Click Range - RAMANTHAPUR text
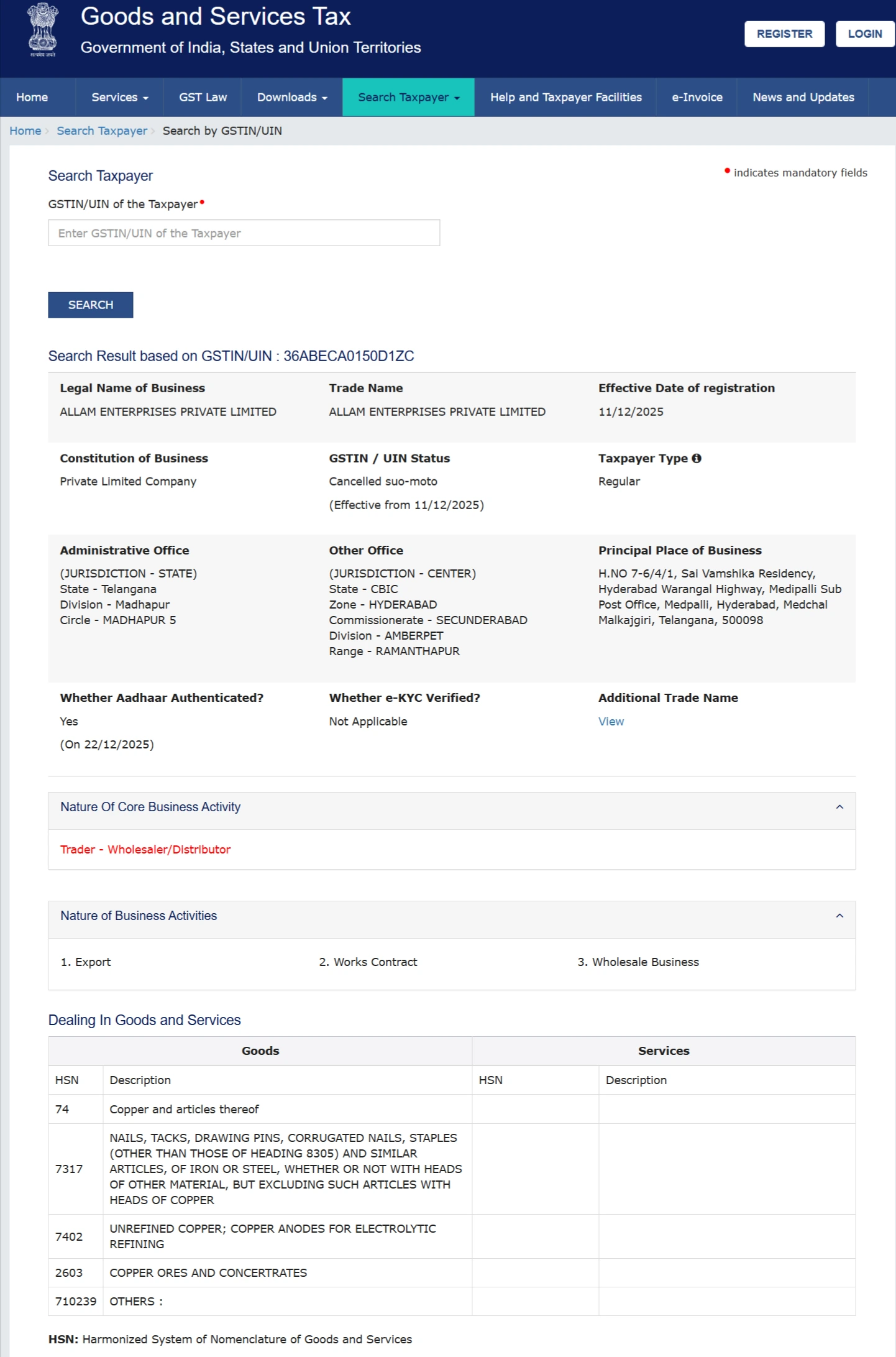 (x=395, y=651)
